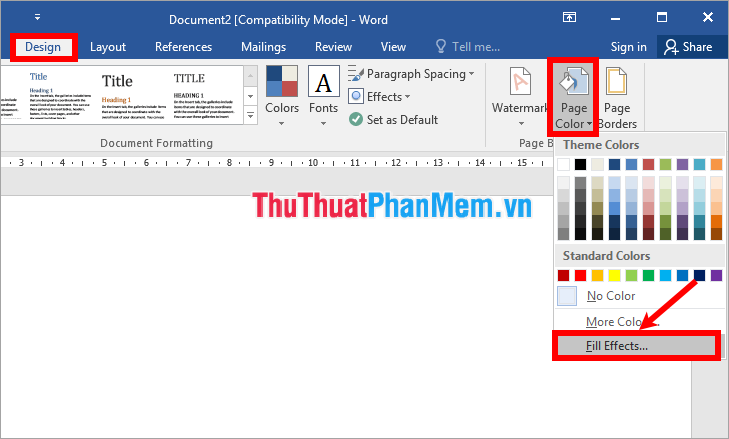Click the Tell me lightbulb search
This screenshot has height=439, width=729.
(x=441, y=47)
